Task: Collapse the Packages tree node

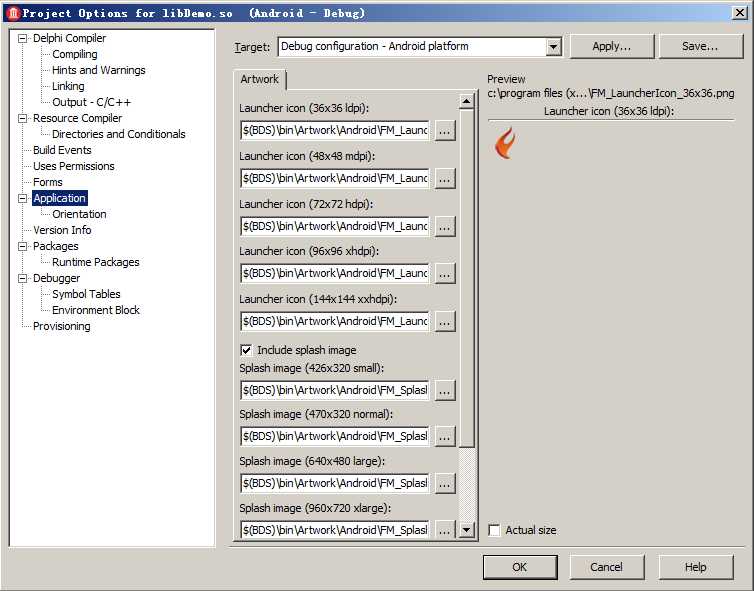Action: (x=22, y=246)
